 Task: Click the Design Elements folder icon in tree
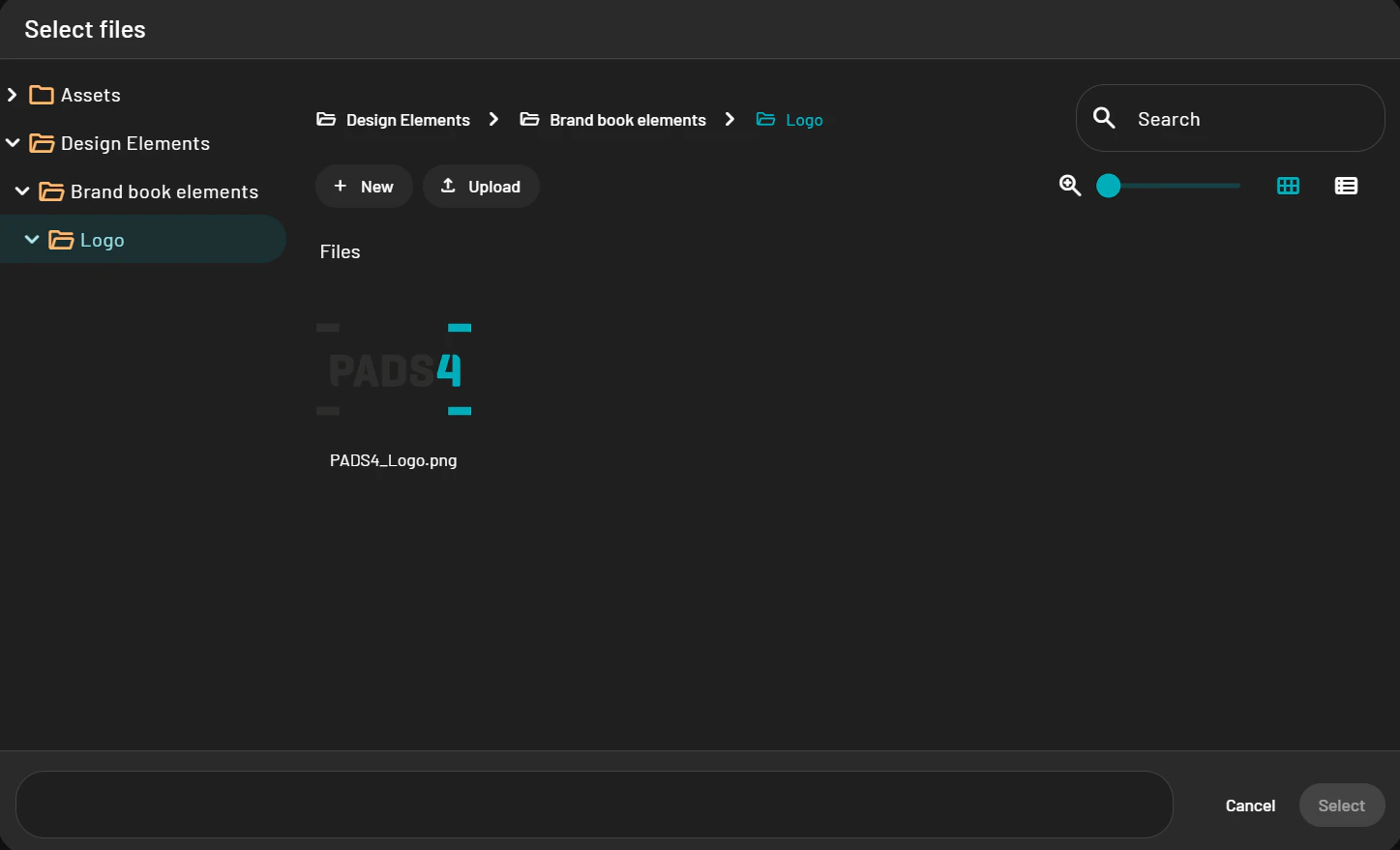42,143
